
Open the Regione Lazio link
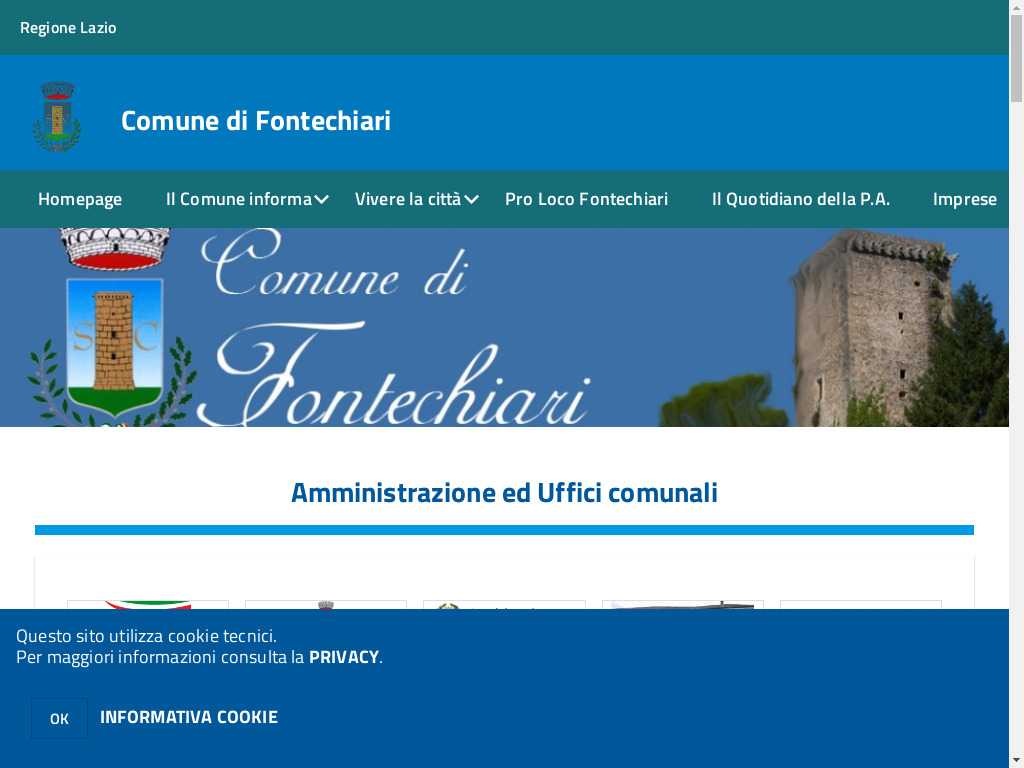[68, 28]
